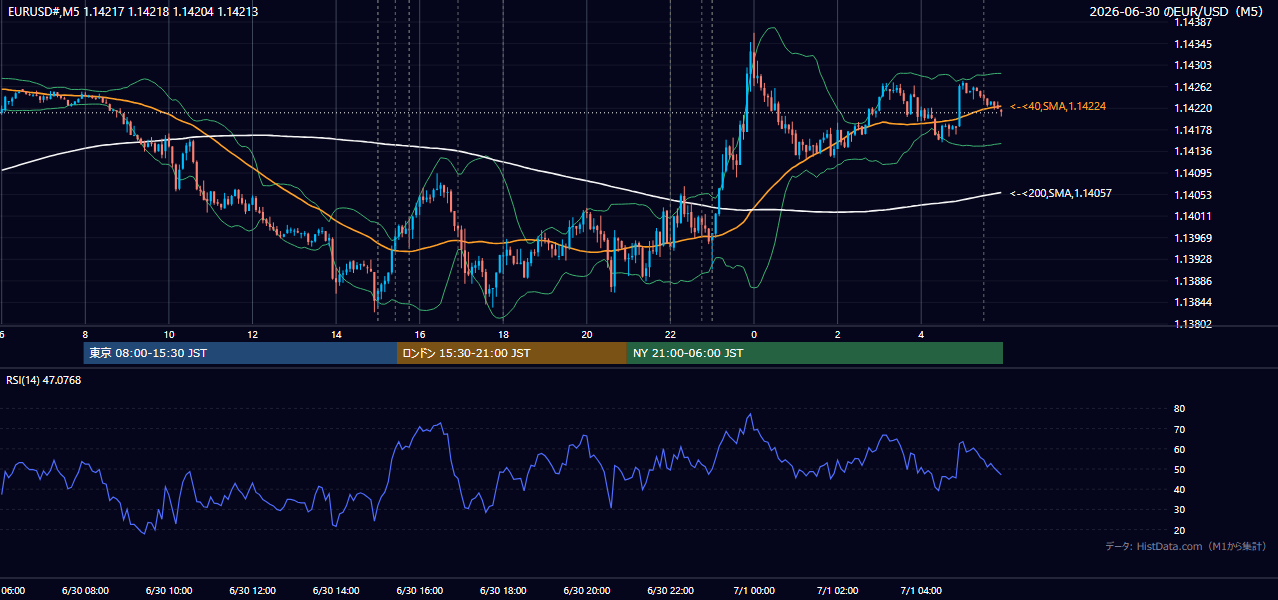Select the 東京 08:00-15:30 JST session bar
Viewport: 1278px width, 600px height.
pyautogui.click(x=240, y=353)
